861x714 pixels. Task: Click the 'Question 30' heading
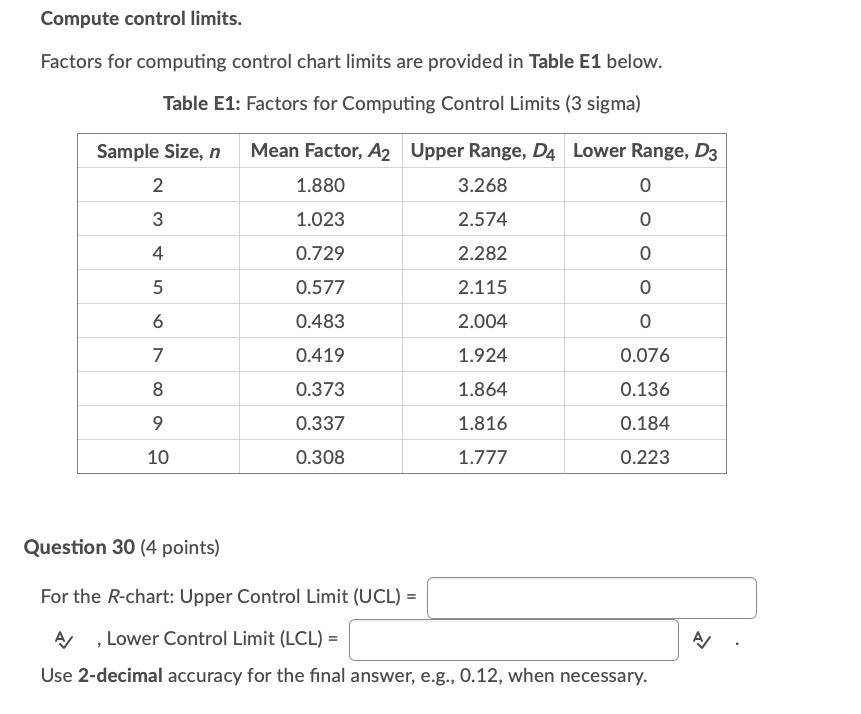tap(79, 547)
